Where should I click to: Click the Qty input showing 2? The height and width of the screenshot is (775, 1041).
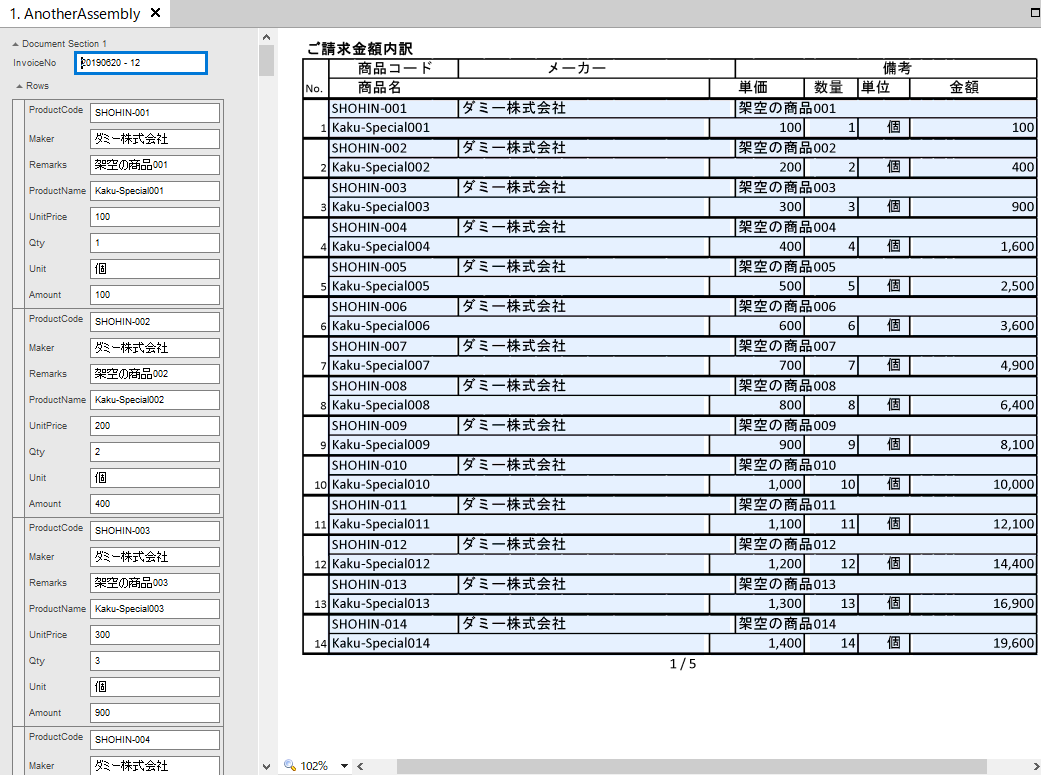coord(155,452)
